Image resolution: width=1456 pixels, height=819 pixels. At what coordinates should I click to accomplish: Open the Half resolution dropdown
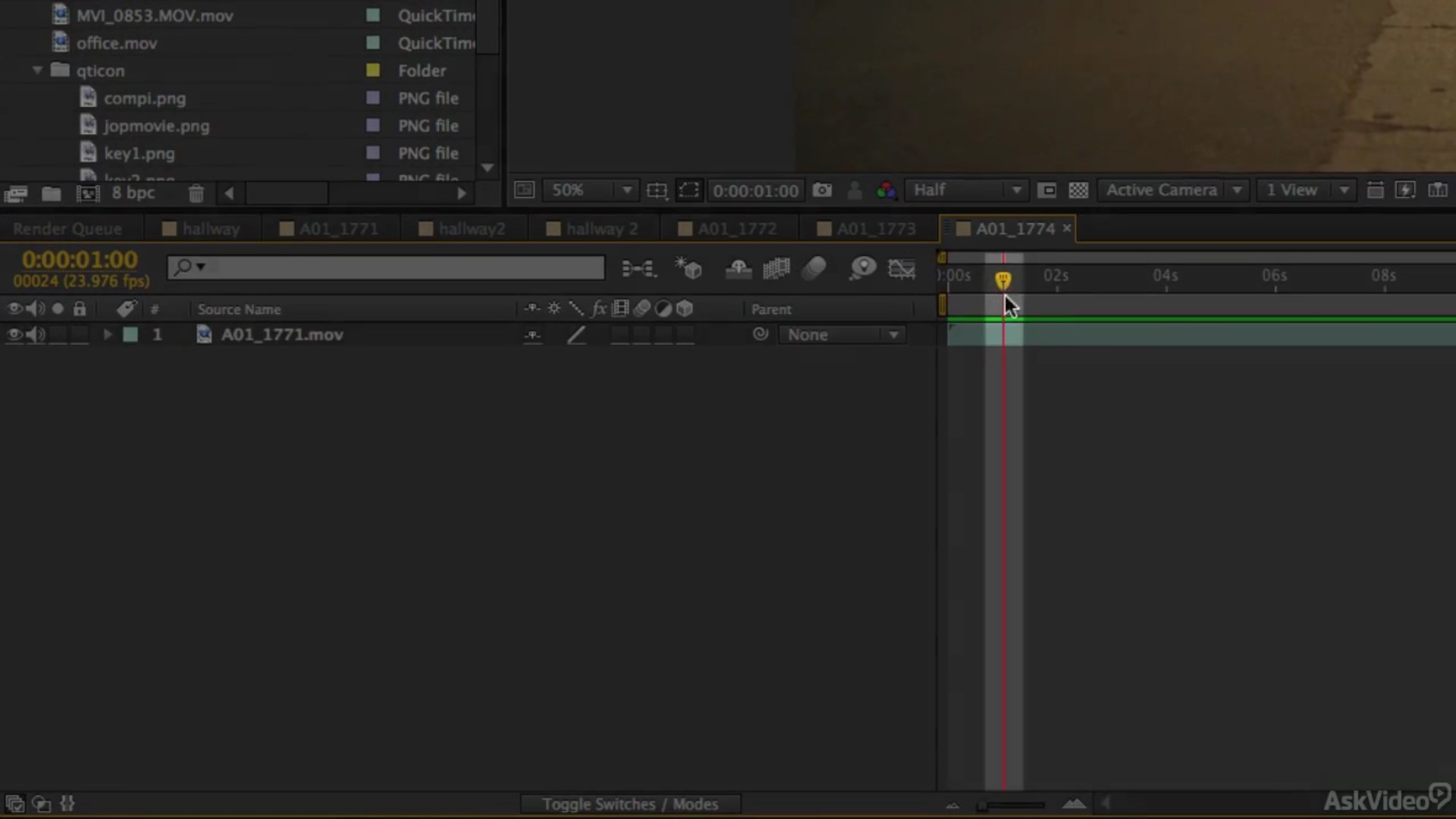967,190
